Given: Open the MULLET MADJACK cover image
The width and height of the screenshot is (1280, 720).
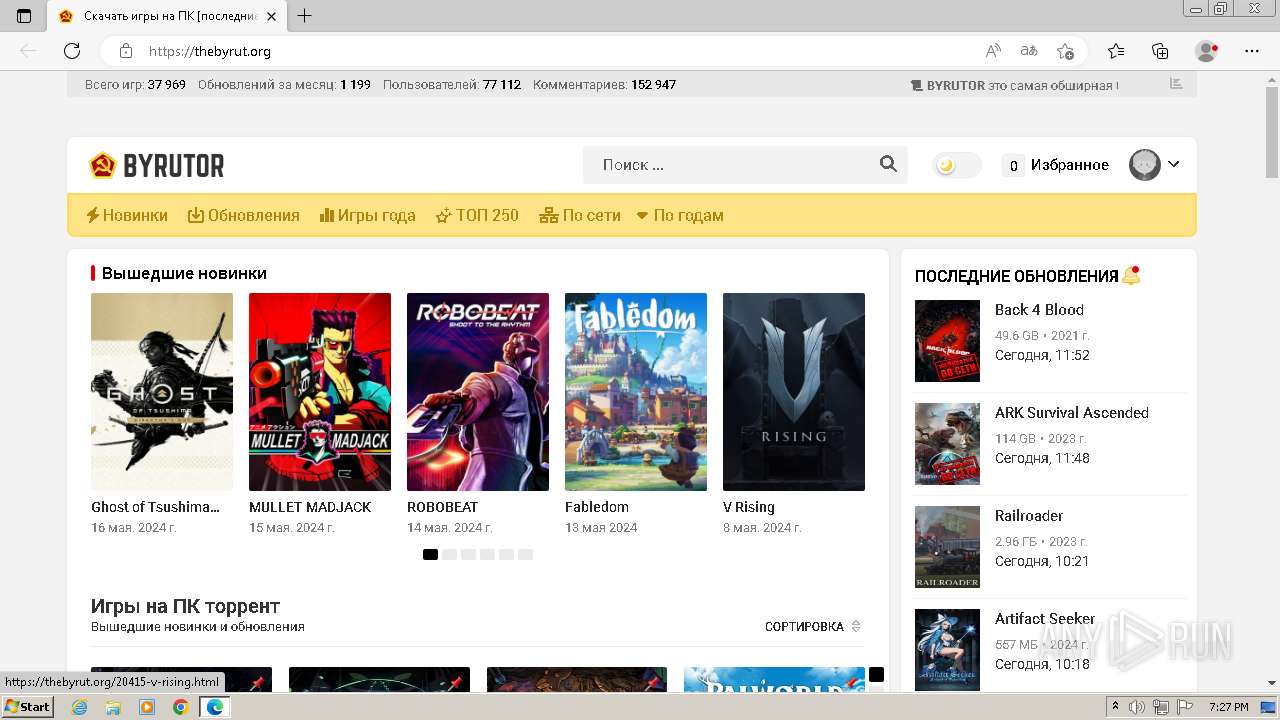Looking at the screenshot, I should coord(320,392).
